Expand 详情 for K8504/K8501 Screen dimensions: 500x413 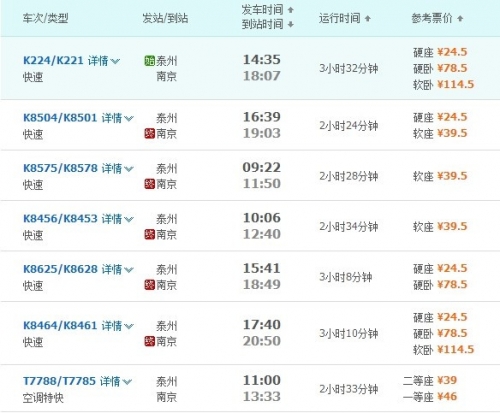[118, 118]
